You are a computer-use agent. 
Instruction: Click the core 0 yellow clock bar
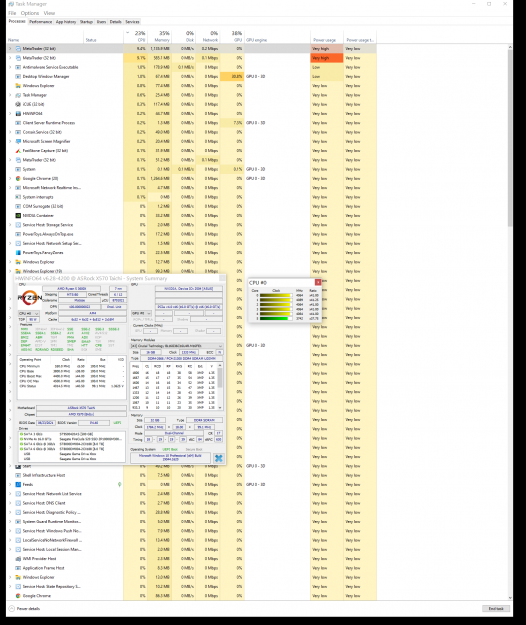(275, 295)
